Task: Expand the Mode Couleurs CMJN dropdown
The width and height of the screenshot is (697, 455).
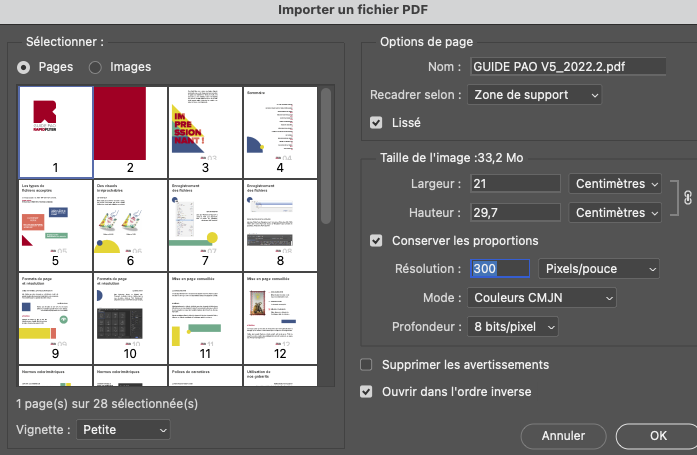Action: click(x=541, y=298)
